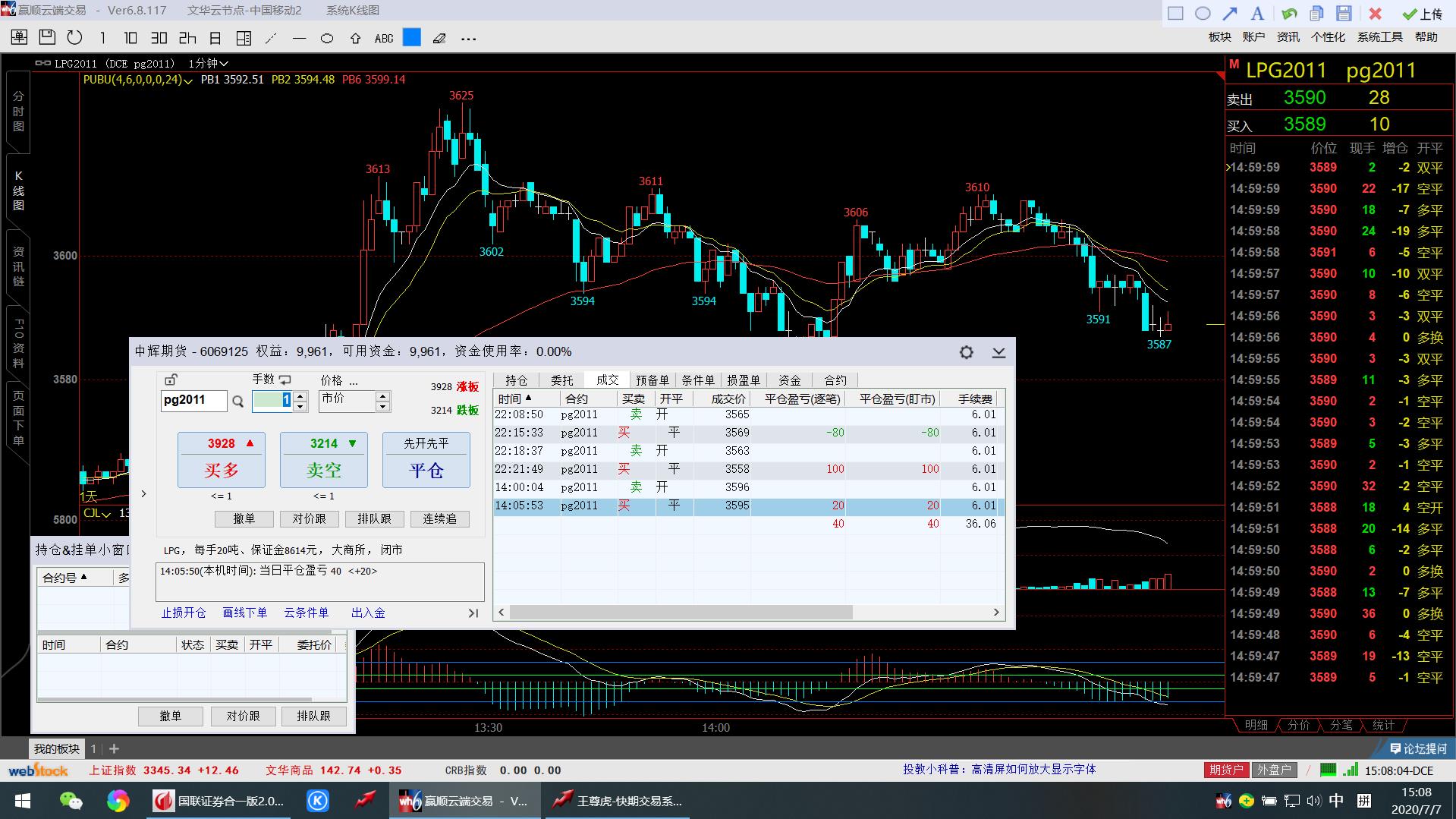Select the horizontal line drawing tool
The image size is (1456, 819).
299,38
